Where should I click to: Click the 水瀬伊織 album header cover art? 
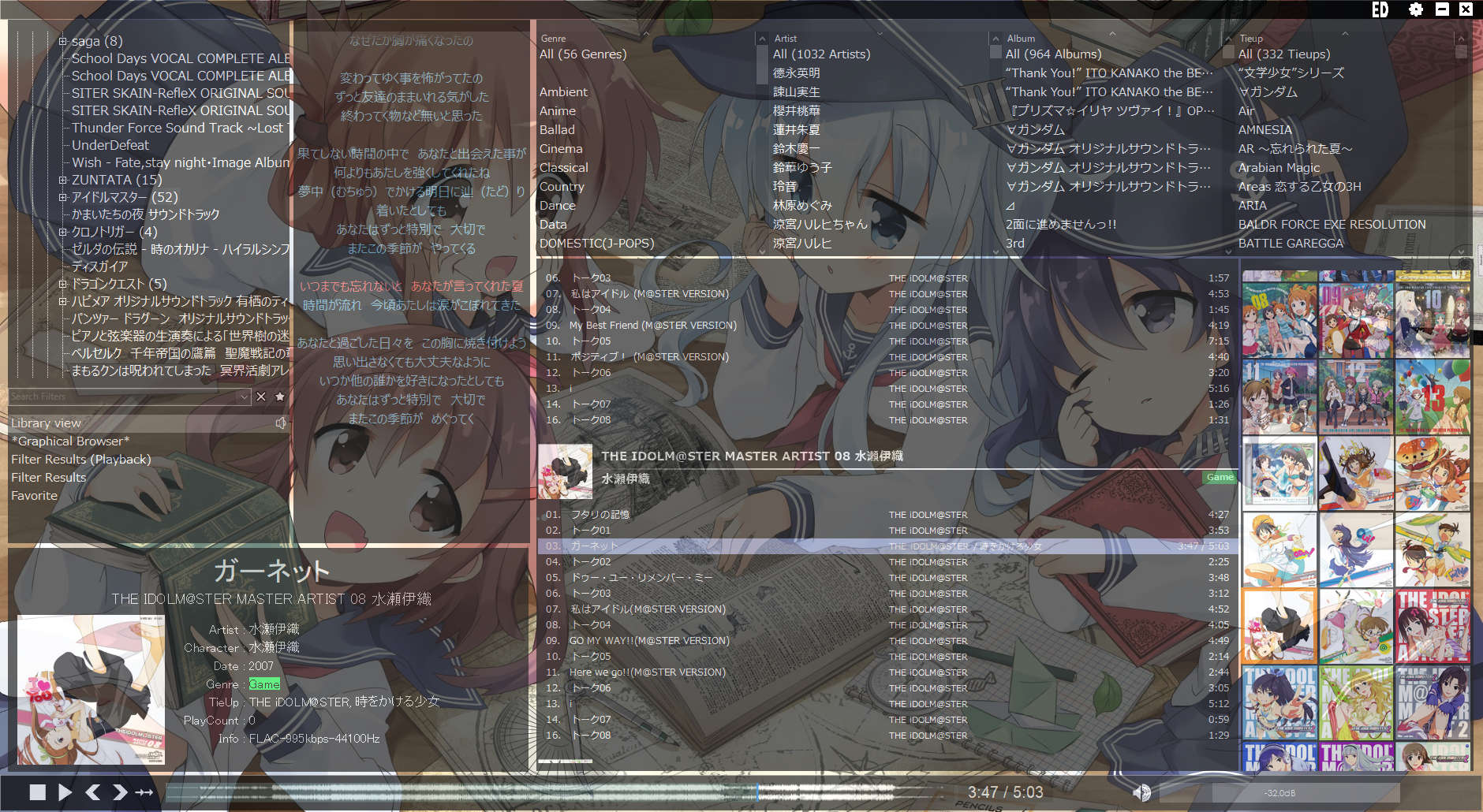[566, 471]
